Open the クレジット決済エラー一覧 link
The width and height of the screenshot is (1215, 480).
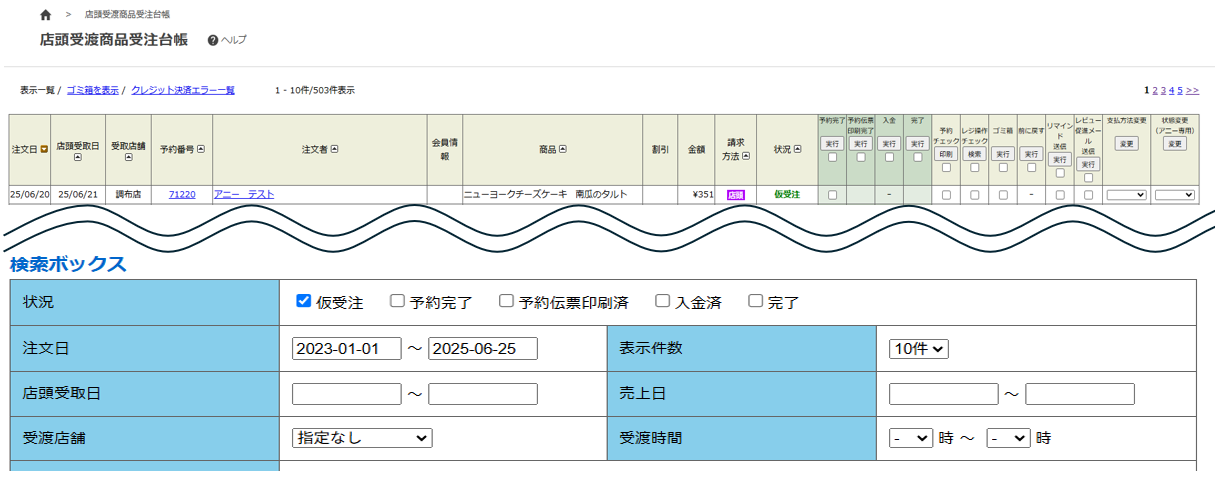pos(183,90)
